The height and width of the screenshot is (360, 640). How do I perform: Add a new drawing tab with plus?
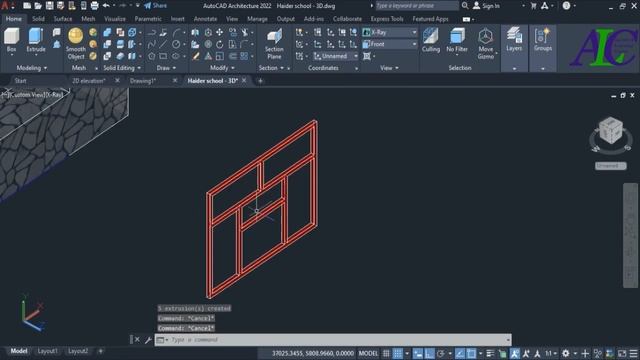pyautogui.click(x=260, y=81)
